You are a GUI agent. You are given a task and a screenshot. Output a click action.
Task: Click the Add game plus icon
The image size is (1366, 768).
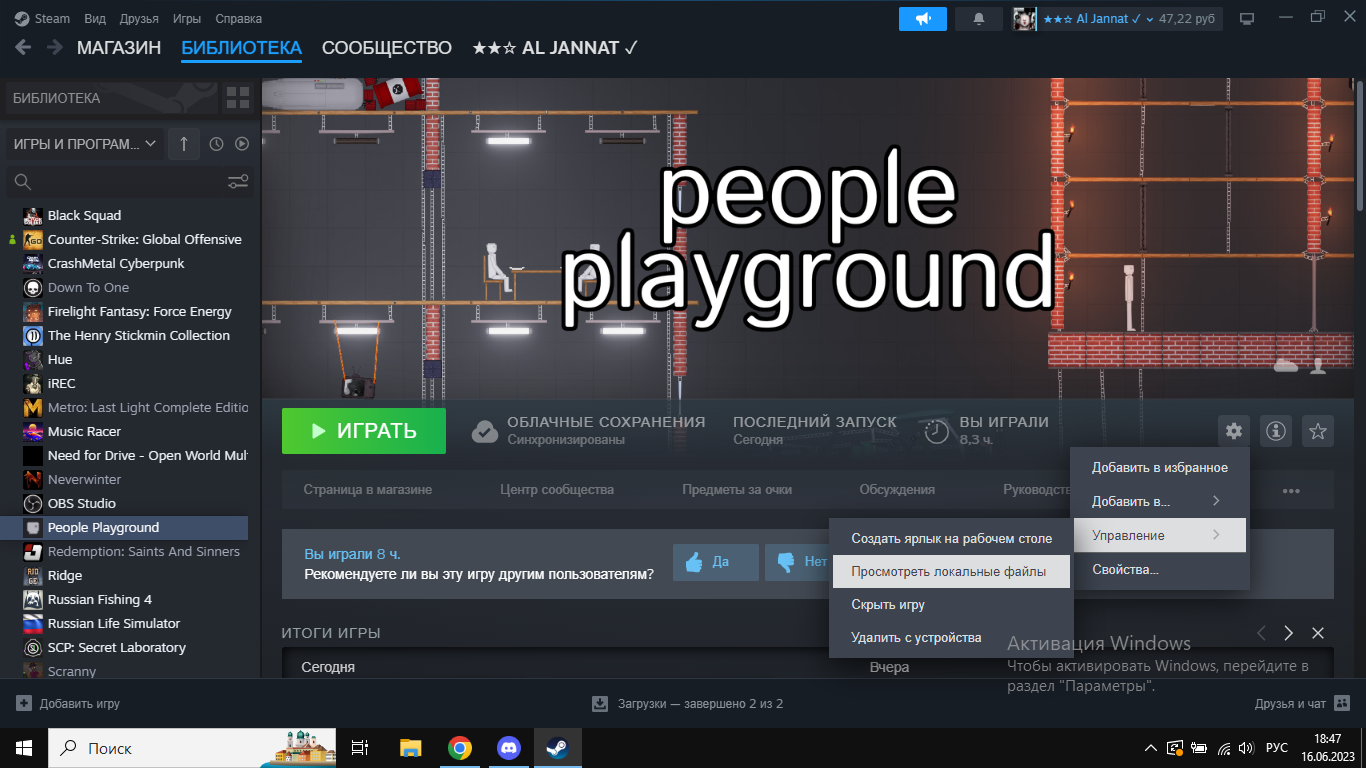click(x=24, y=703)
